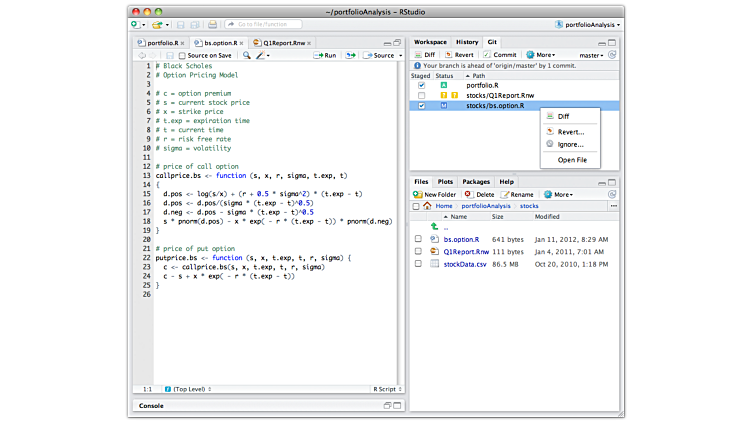Click the code tools magic wand icon

pos(261,56)
